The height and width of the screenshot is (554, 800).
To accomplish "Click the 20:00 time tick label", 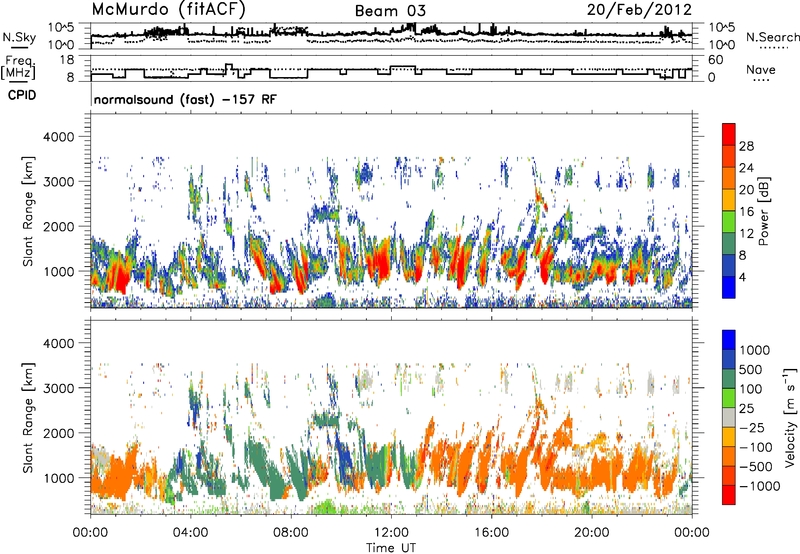I will (x=591, y=533).
